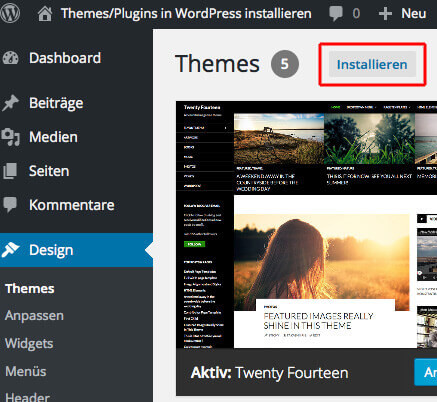Click the theme count badge 5
The width and height of the screenshot is (437, 402).
pos(285,64)
